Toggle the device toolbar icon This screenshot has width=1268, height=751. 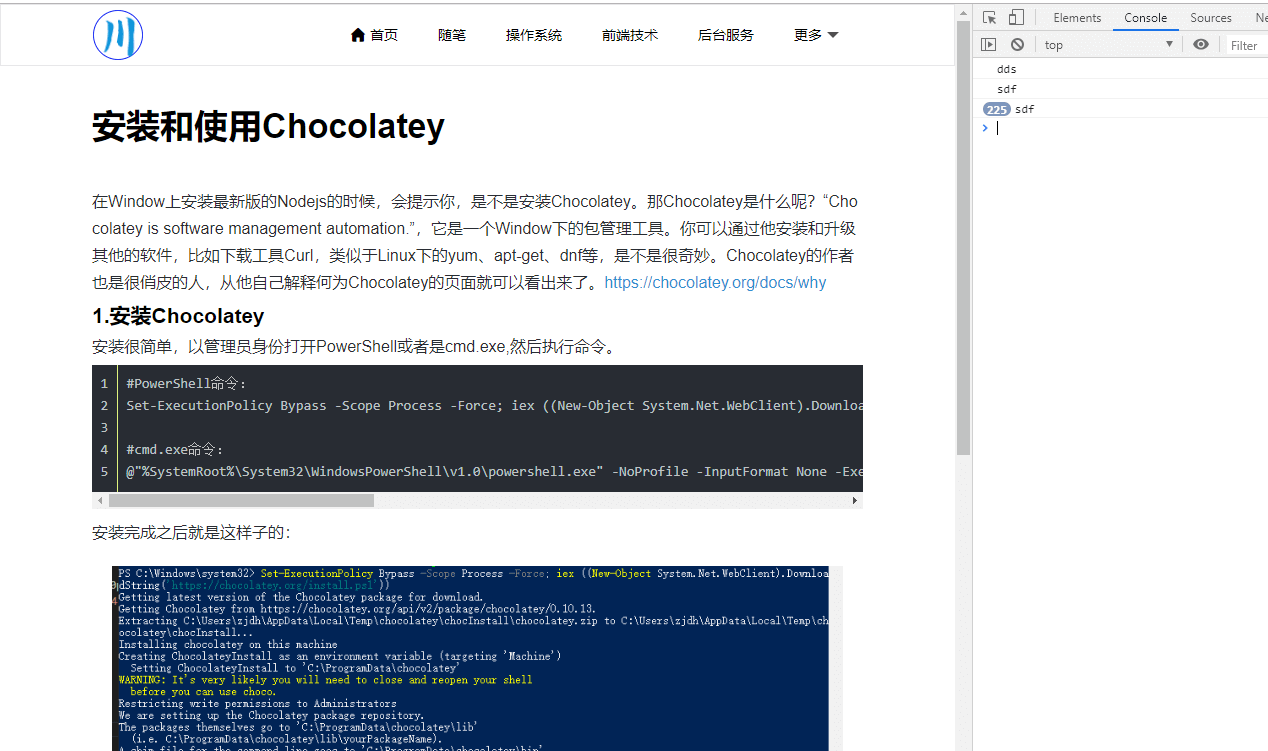pos(1016,18)
